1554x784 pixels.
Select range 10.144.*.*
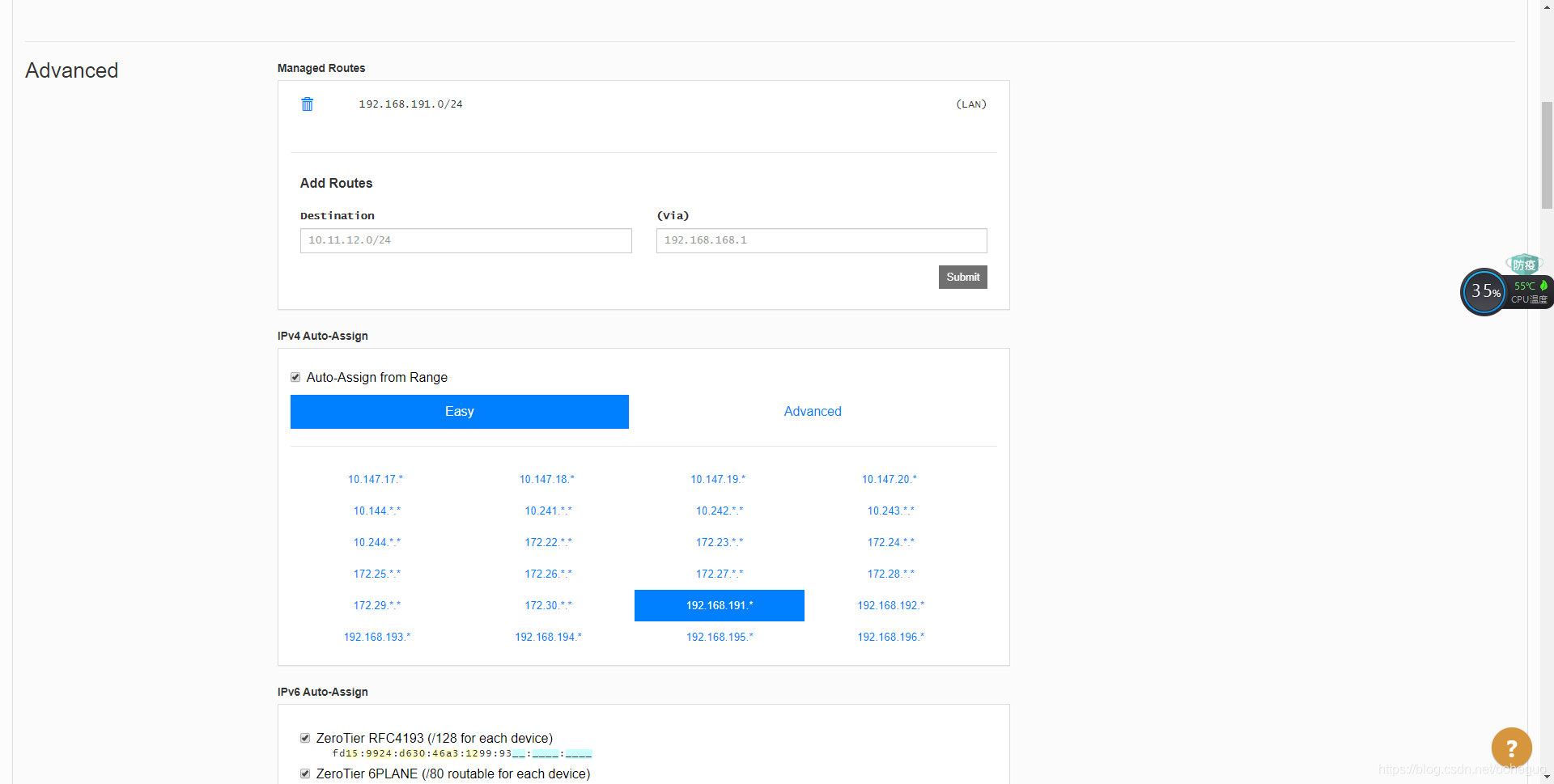tap(376, 511)
